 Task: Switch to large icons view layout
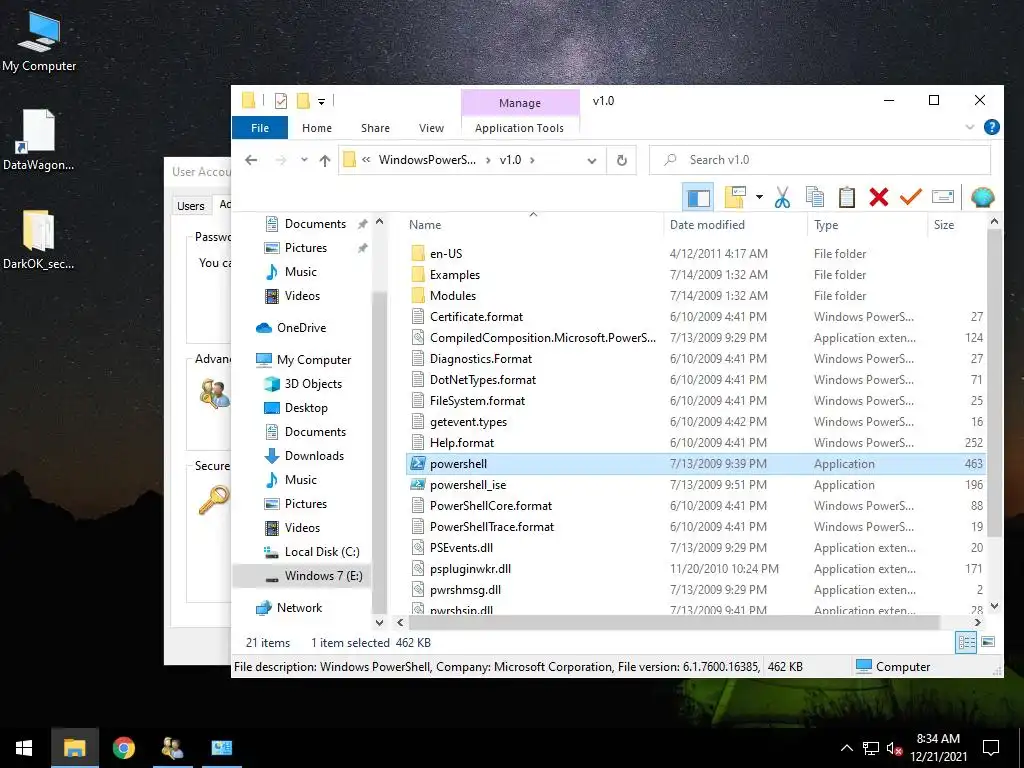click(988, 642)
